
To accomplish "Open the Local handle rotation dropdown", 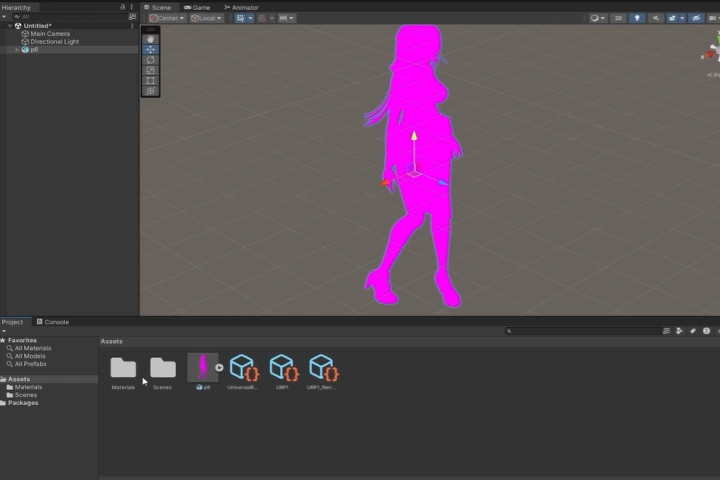I will 206,18.
